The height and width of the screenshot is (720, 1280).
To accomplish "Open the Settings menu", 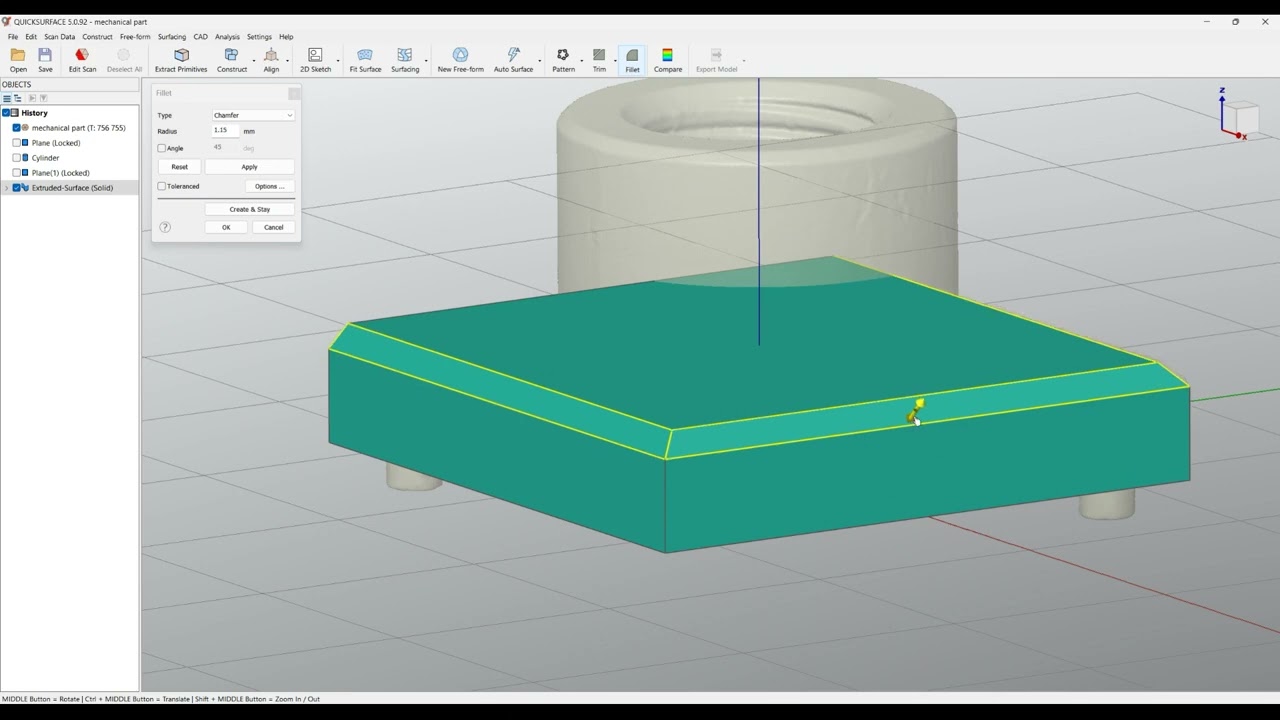I will pyautogui.click(x=259, y=37).
